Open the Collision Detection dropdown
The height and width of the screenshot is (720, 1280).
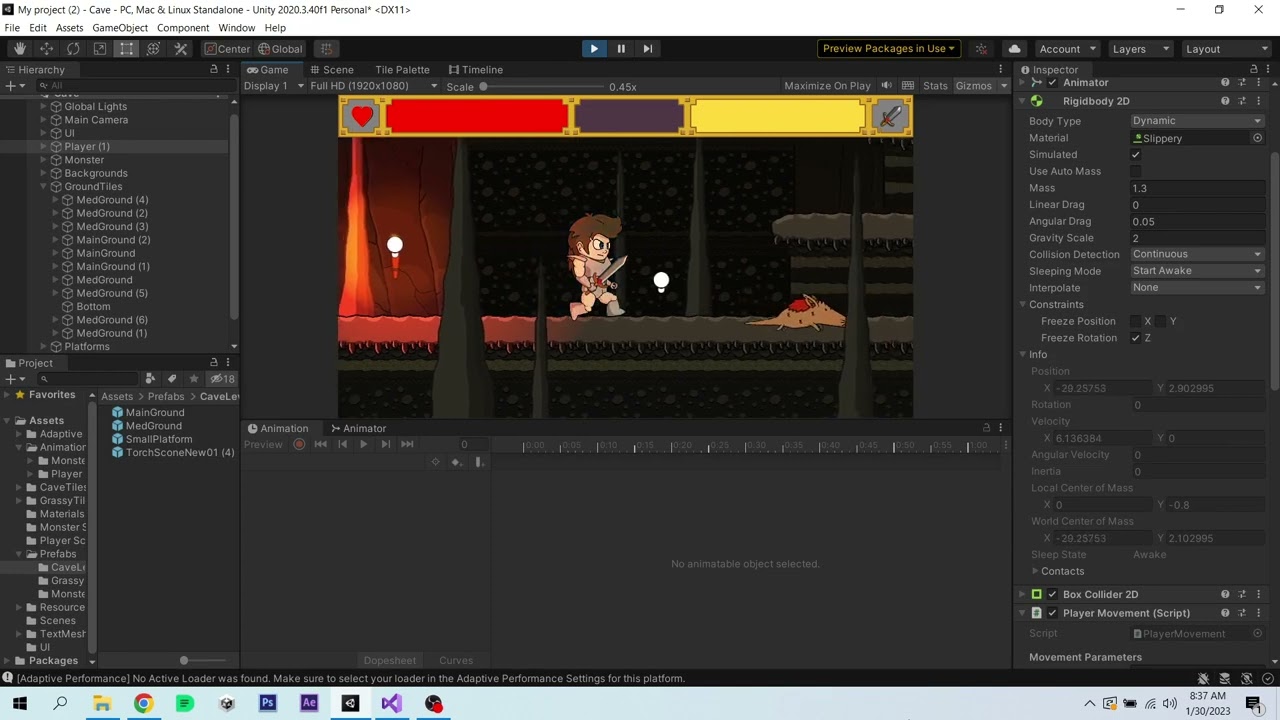pos(1197,254)
